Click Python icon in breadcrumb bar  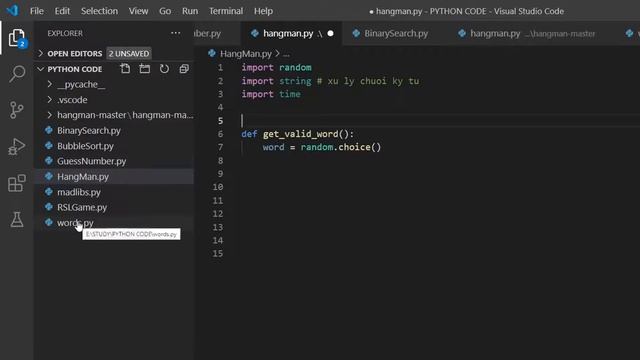coord(212,53)
